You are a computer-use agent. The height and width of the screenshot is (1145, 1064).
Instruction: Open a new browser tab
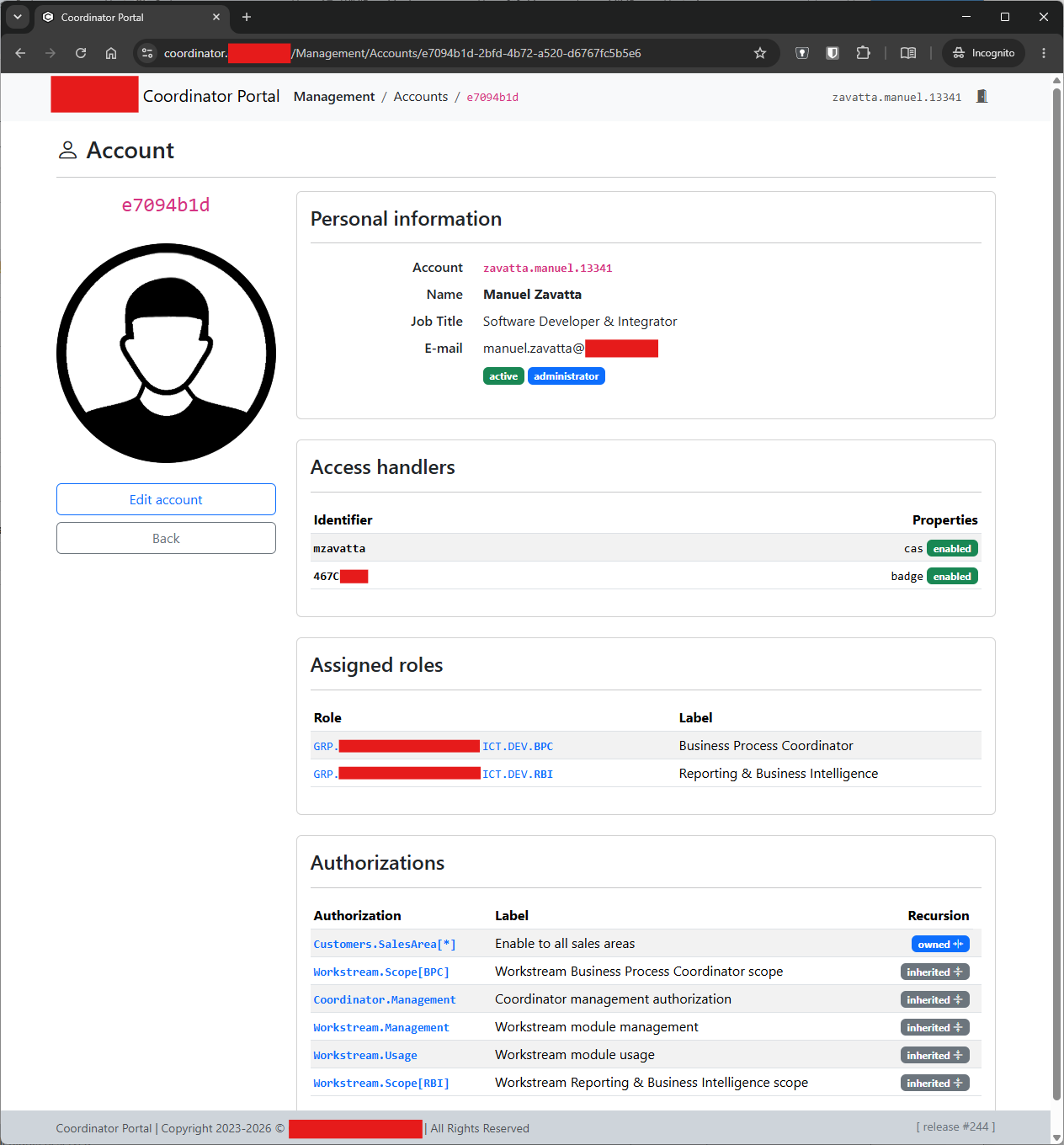pos(247,17)
